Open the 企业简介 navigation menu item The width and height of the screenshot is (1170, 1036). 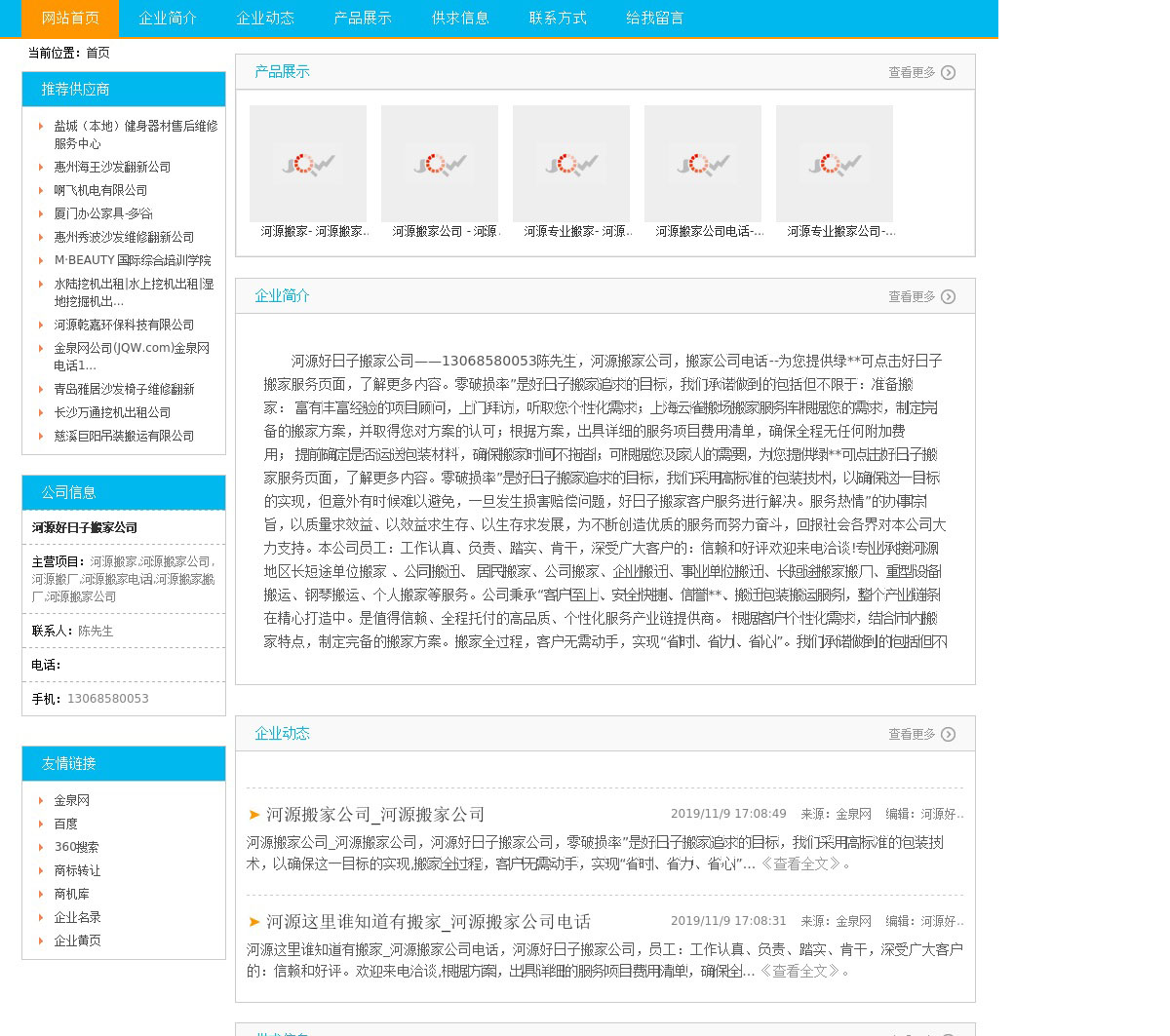(x=168, y=19)
